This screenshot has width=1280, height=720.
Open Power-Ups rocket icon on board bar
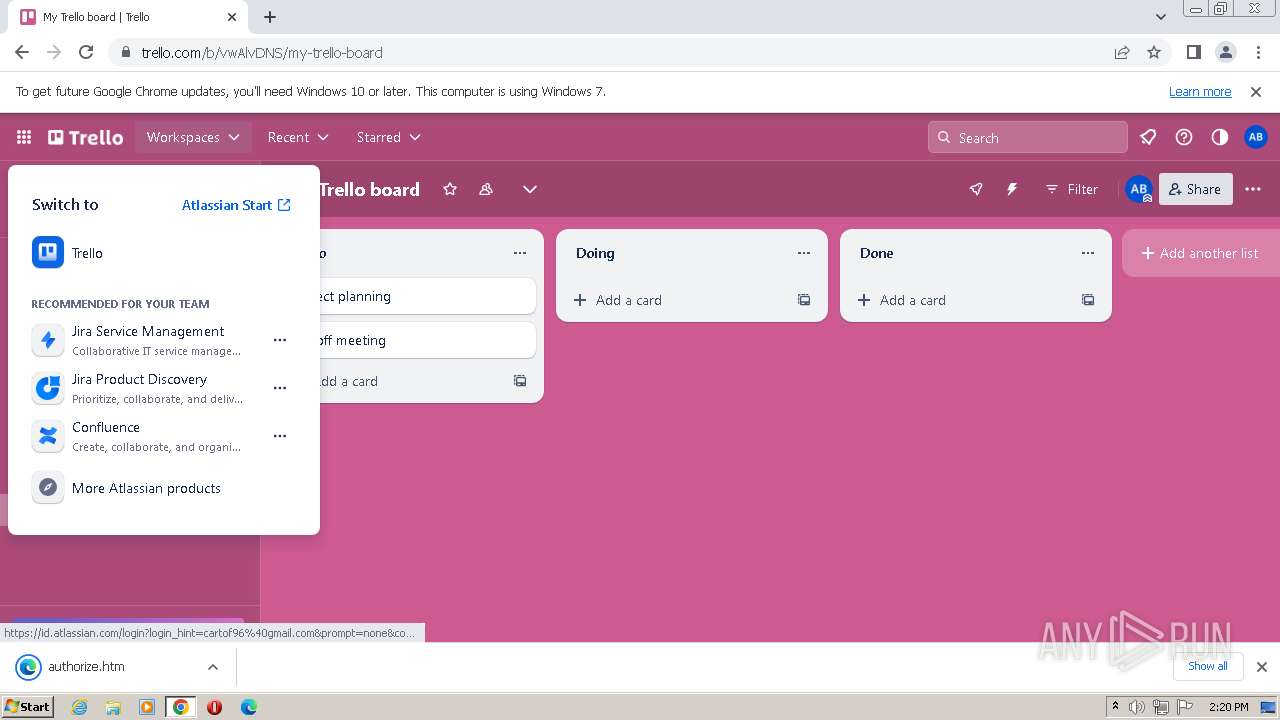(976, 189)
